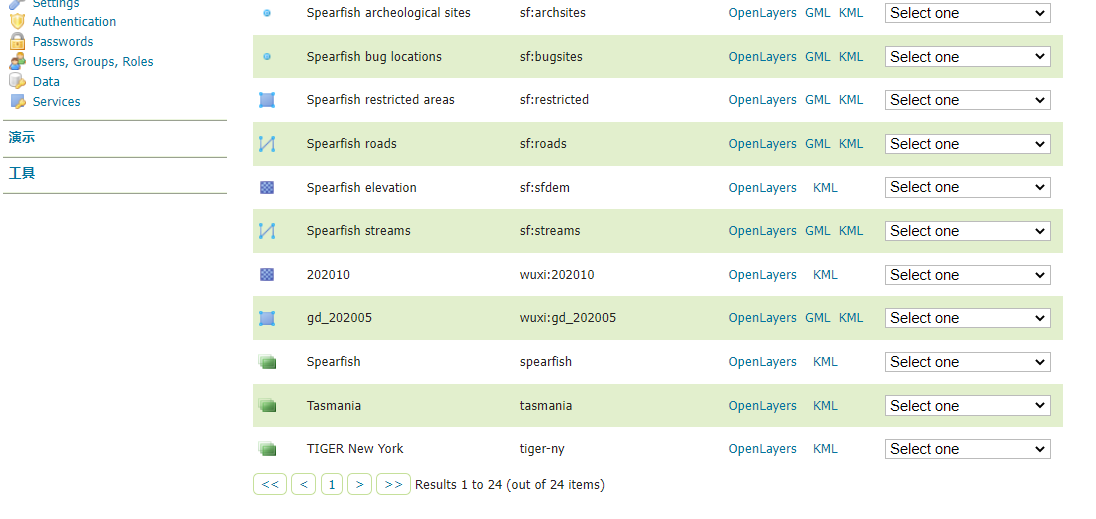This screenshot has height=519, width=1096.
Task: Open KML link for wuxi:202010 layer
Action: click(x=825, y=275)
